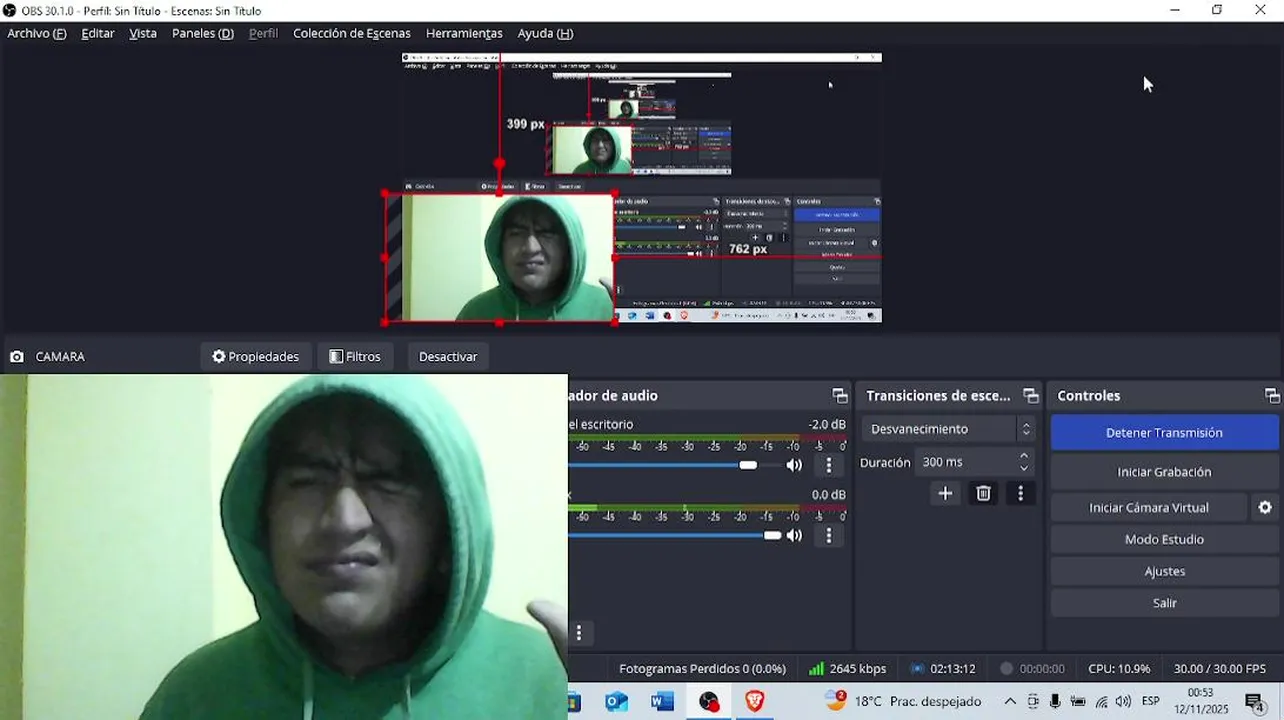Open the Ayuda menu

pos(545,33)
